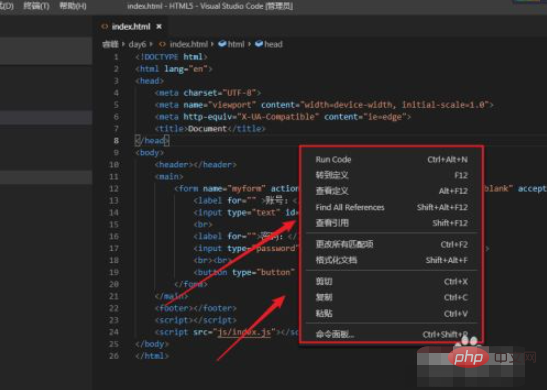
Task: Select 查看引用 (Shift+F12) in the context menu
Action: pyautogui.click(x=391, y=223)
